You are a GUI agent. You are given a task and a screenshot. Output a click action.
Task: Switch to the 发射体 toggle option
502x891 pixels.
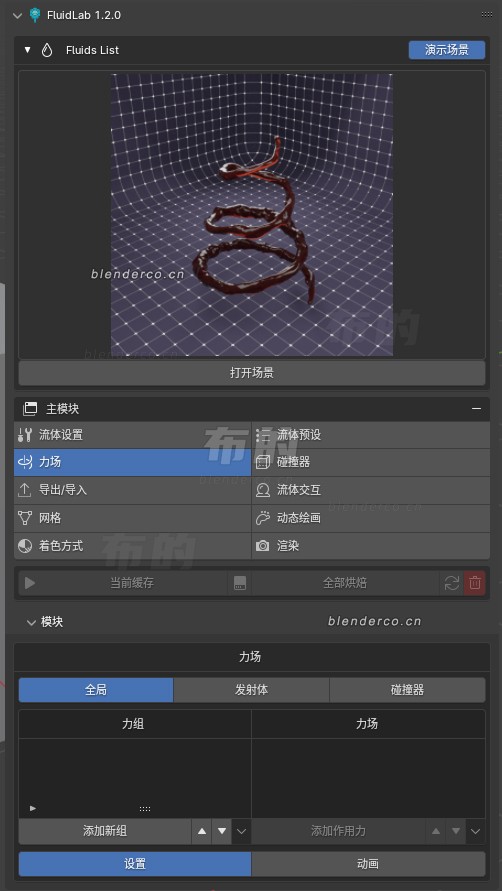251,690
